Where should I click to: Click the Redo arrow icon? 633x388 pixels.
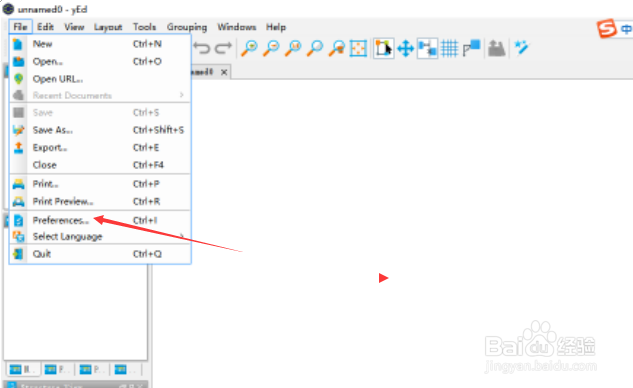point(223,48)
